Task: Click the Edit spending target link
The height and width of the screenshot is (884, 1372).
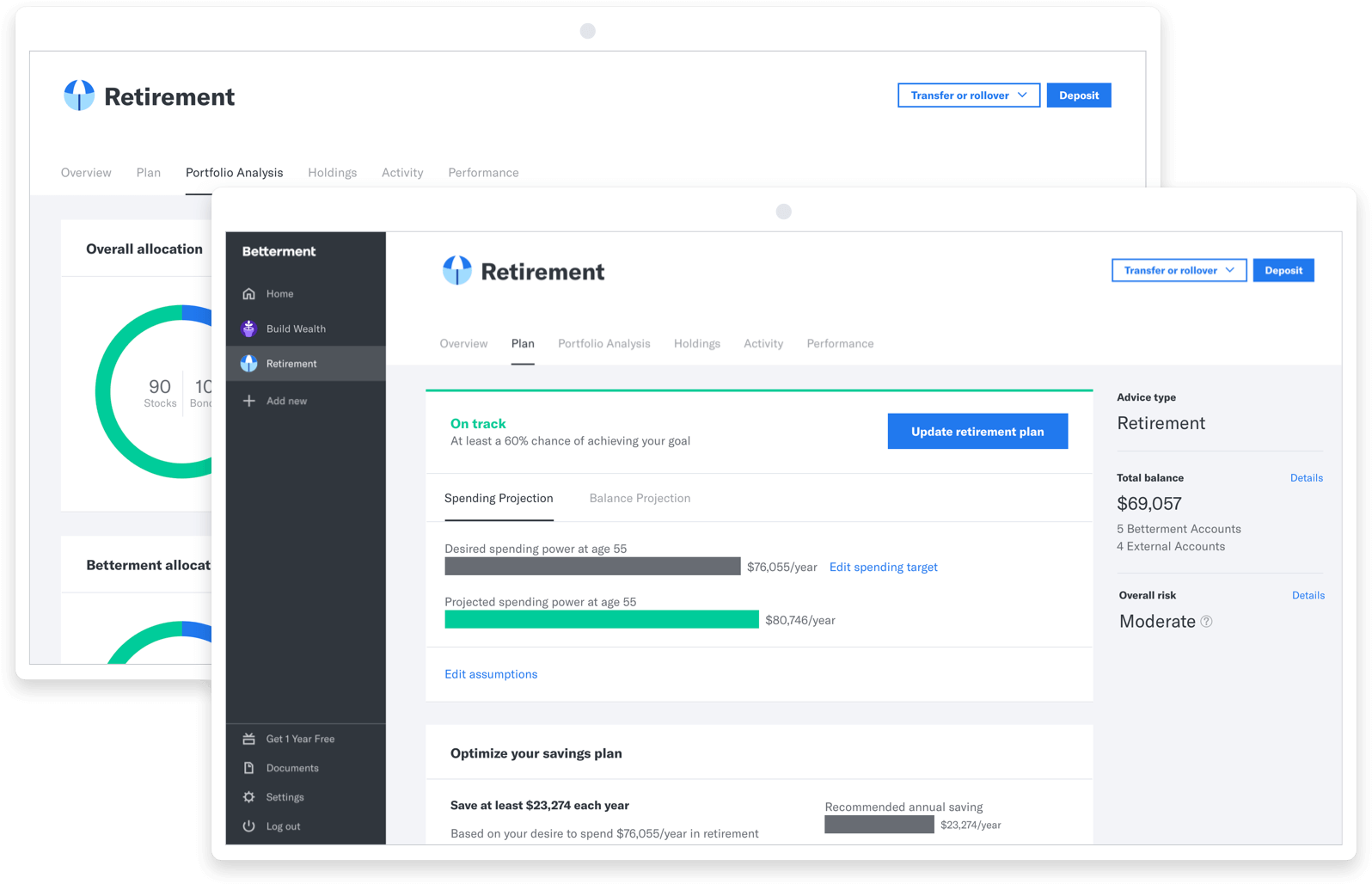Action: point(883,568)
